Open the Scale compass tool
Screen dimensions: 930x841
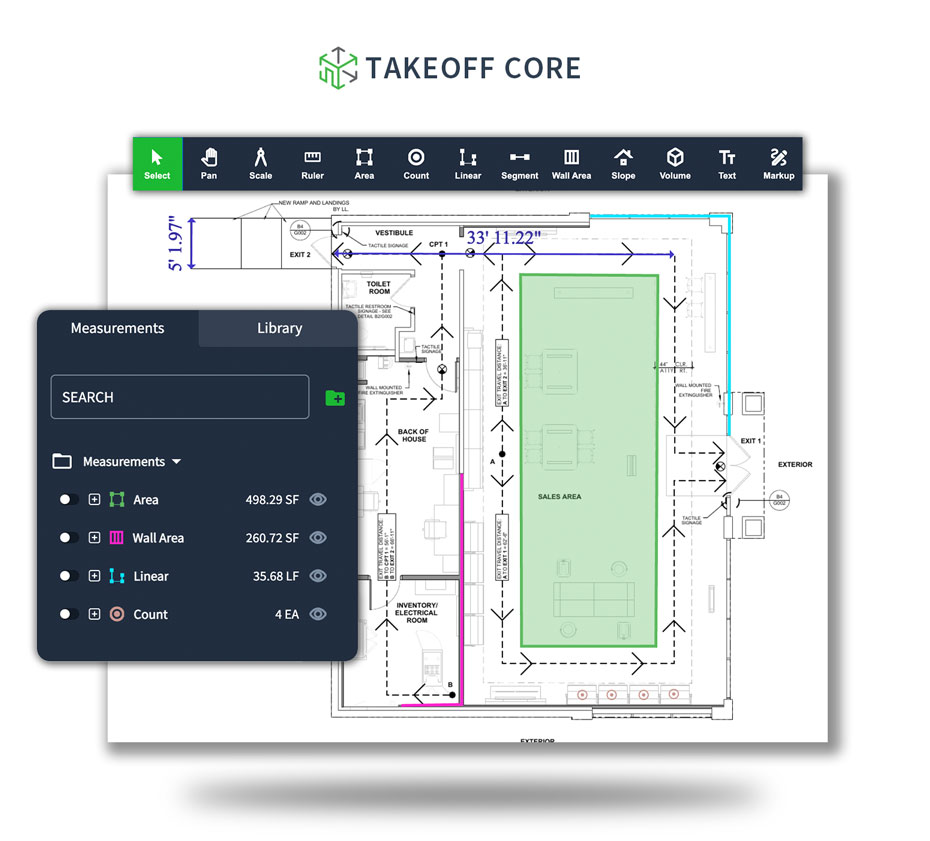[x=260, y=164]
